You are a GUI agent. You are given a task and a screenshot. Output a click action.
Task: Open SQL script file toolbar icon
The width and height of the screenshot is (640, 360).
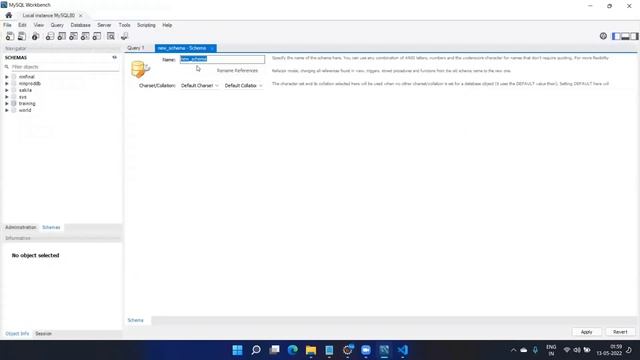click(x=22, y=36)
